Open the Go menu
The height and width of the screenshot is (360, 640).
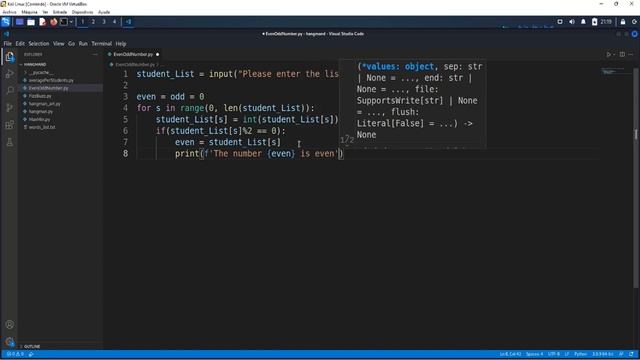(71, 44)
